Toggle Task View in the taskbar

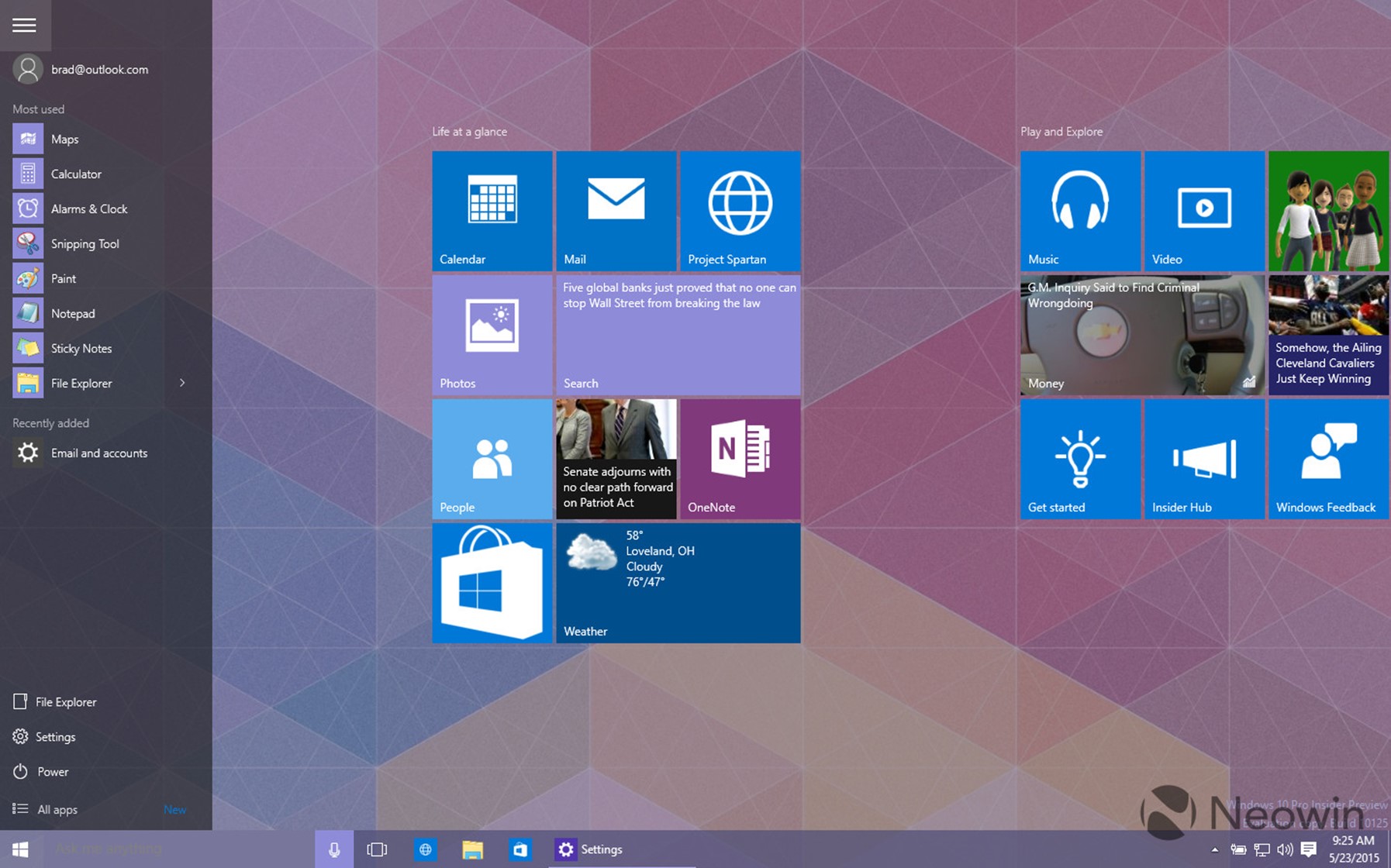(x=377, y=849)
